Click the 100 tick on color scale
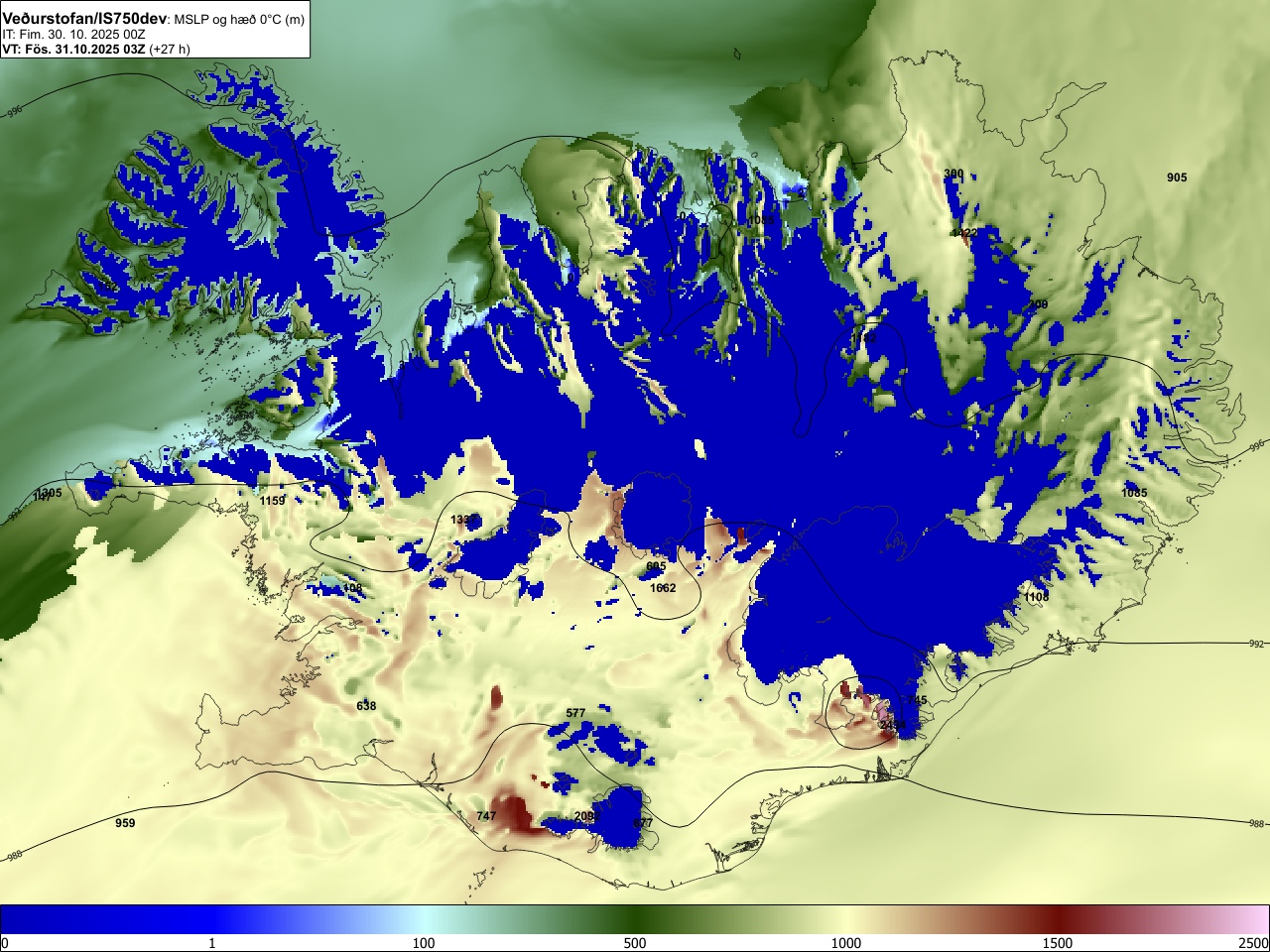Viewport: 1270px width, 952px height. pyautogui.click(x=424, y=943)
